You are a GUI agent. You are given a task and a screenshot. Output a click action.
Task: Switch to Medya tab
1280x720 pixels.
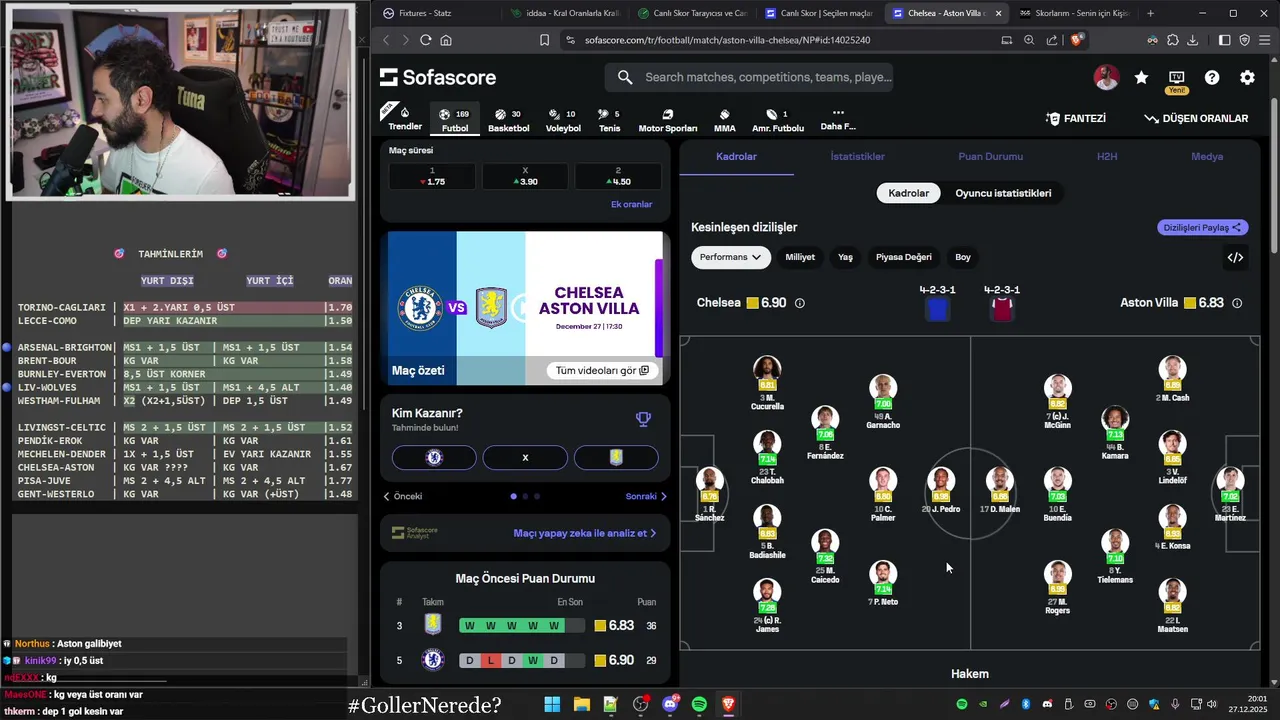(x=1207, y=156)
